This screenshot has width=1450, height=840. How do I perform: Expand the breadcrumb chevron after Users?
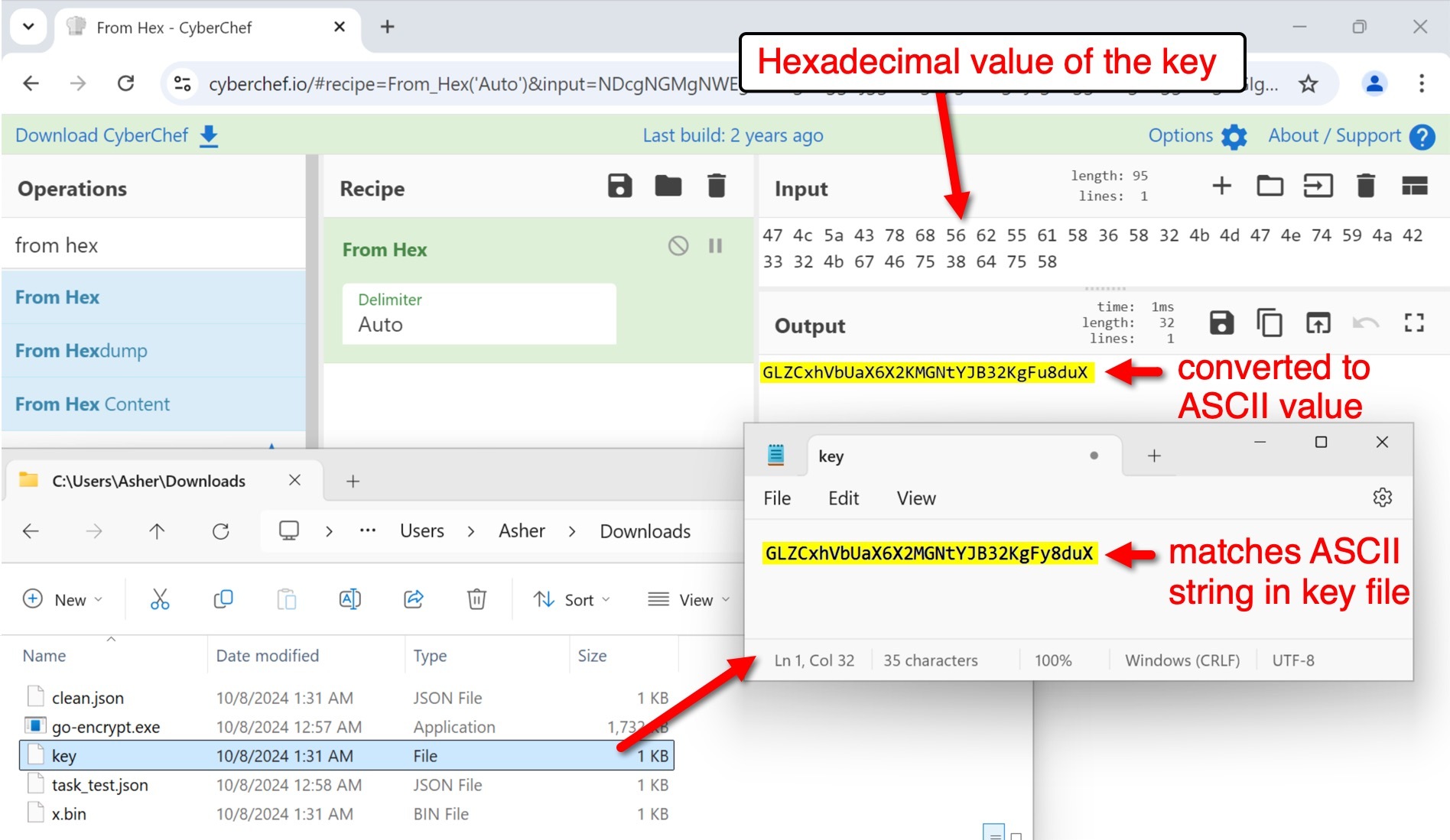pos(471,531)
